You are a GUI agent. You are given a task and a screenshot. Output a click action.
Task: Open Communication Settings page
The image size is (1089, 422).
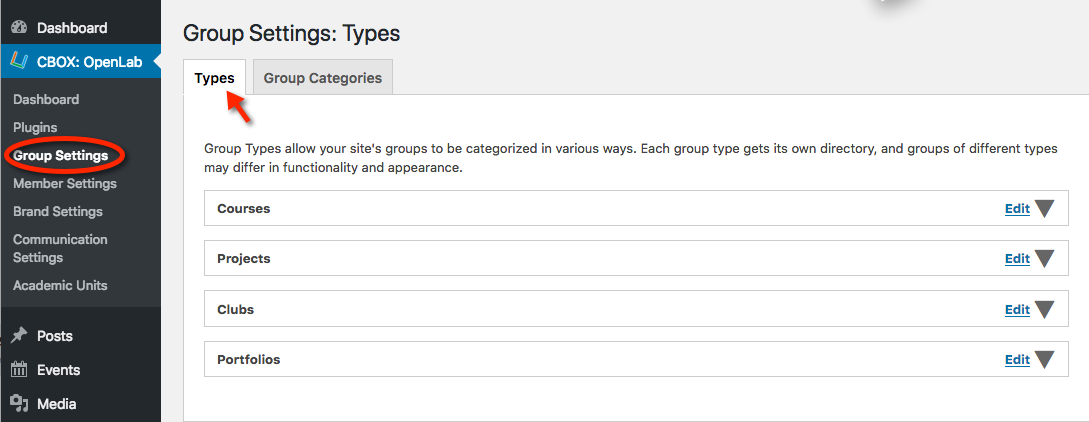[x=60, y=248]
